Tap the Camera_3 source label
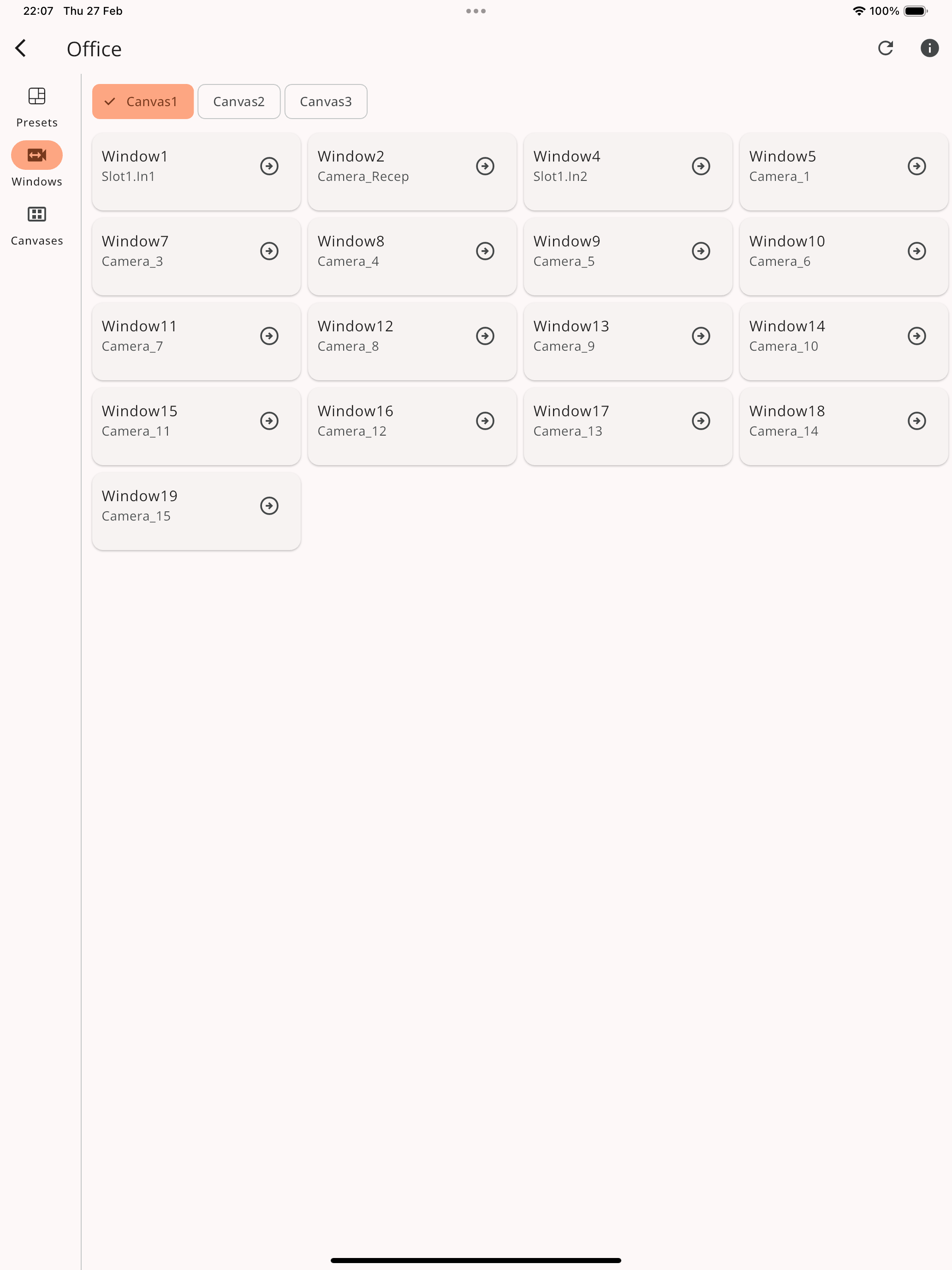The height and width of the screenshot is (1270, 952). [132, 261]
